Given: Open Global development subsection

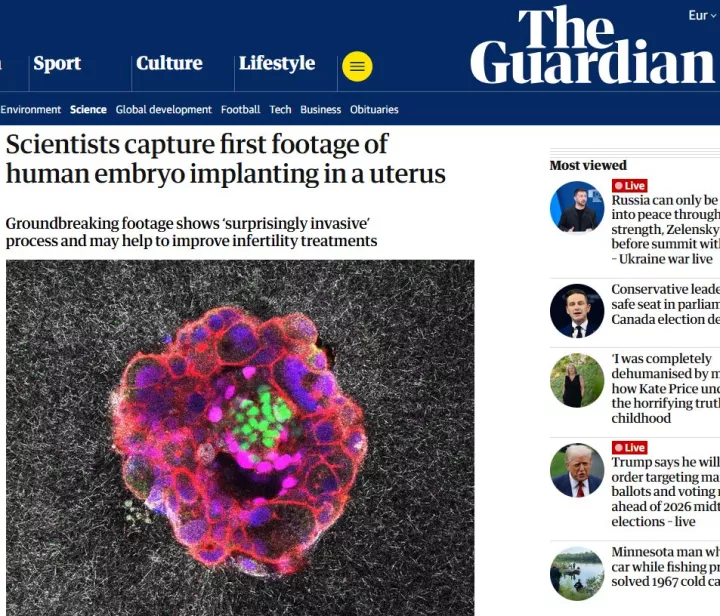Looking at the screenshot, I should coord(163,110).
